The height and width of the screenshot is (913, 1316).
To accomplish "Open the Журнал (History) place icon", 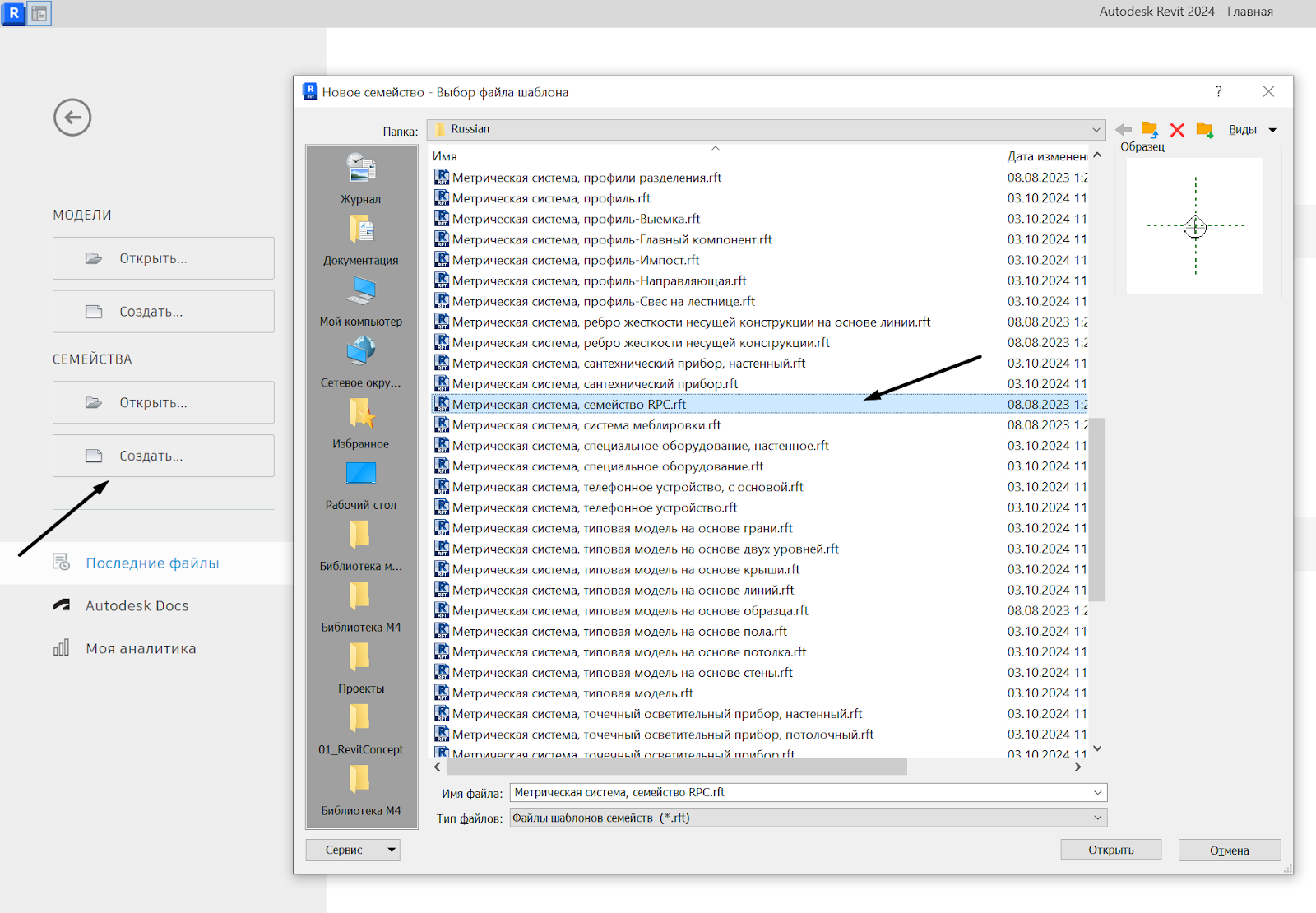I will click(x=361, y=168).
